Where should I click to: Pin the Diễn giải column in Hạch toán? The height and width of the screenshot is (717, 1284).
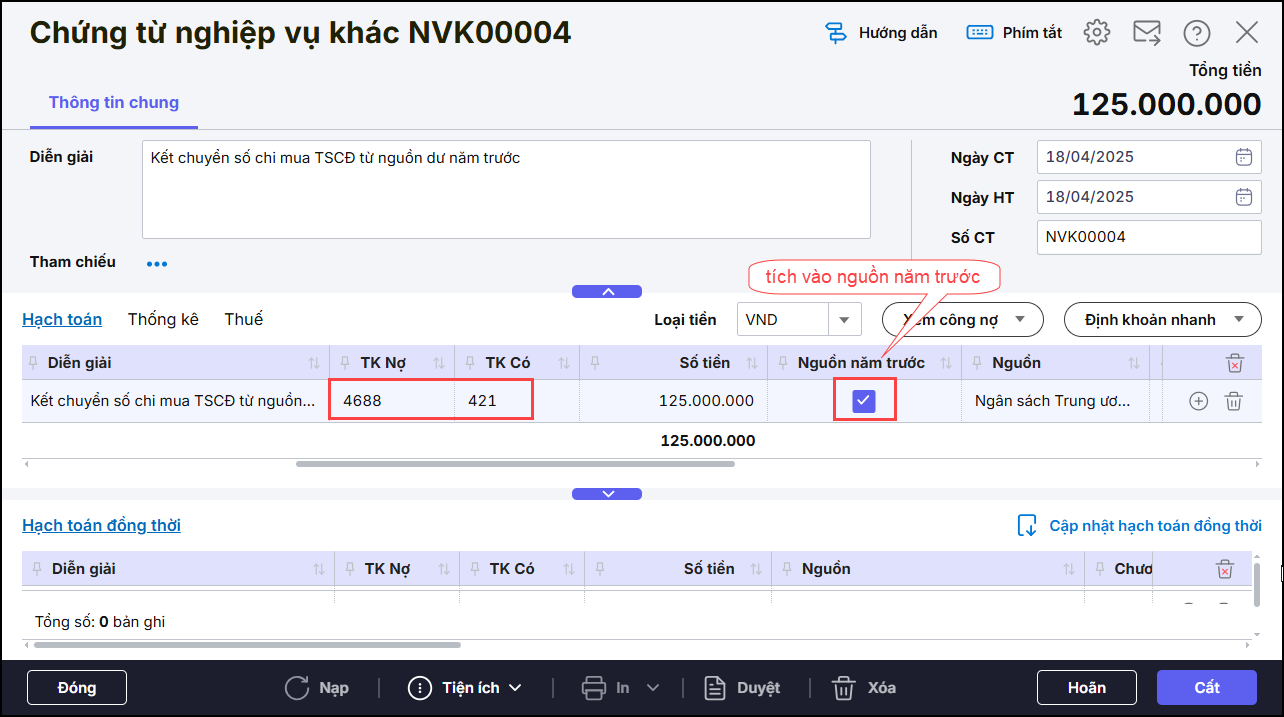[x=34, y=363]
